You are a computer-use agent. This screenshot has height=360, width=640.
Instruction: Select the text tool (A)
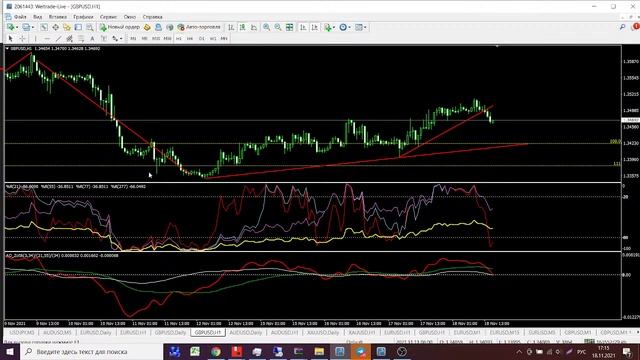pyautogui.click(x=92, y=38)
